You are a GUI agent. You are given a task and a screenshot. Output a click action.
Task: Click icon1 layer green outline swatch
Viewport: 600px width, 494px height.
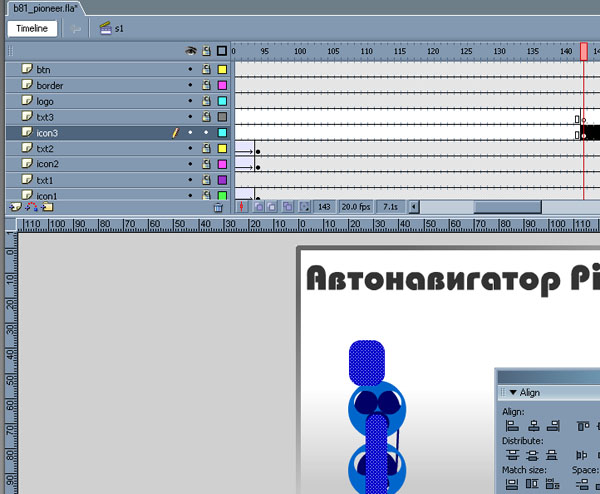(x=222, y=195)
